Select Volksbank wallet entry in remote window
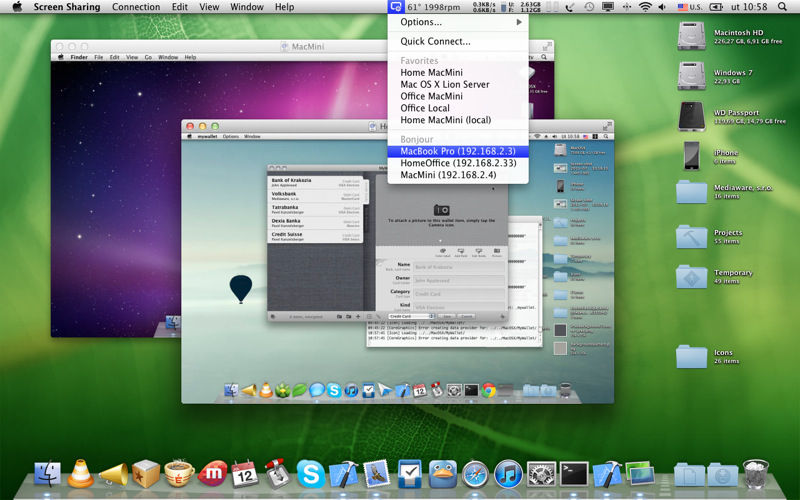The height and width of the screenshot is (500, 800). pos(315,196)
